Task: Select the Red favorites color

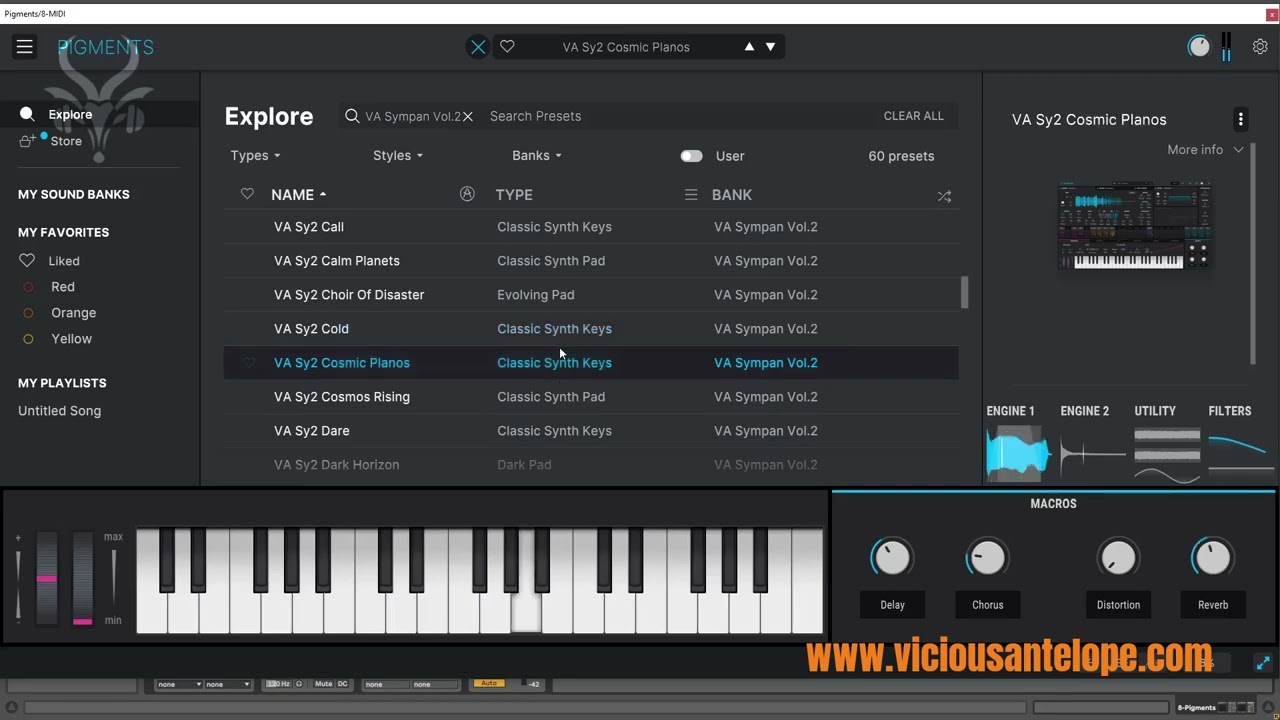Action: pyautogui.click(x=63, y=287)
